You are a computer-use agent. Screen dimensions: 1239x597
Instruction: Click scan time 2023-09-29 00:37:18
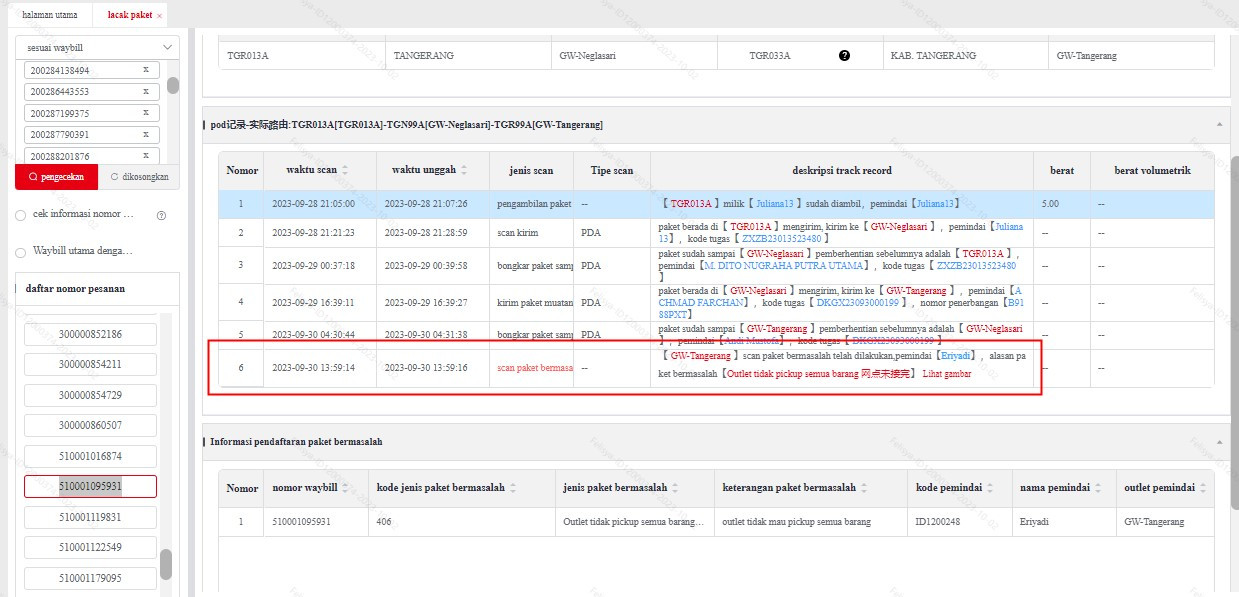point(313,265)
